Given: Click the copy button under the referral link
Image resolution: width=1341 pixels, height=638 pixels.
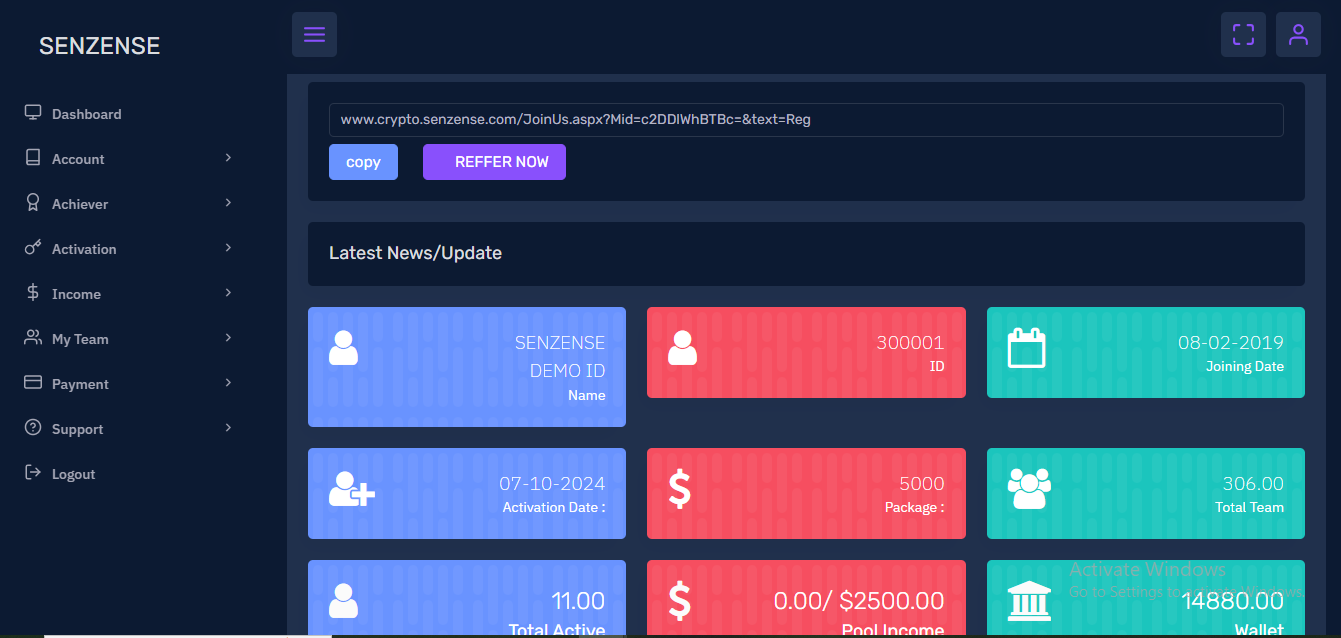Looking at the screenshot, I should tap(363, 162).
